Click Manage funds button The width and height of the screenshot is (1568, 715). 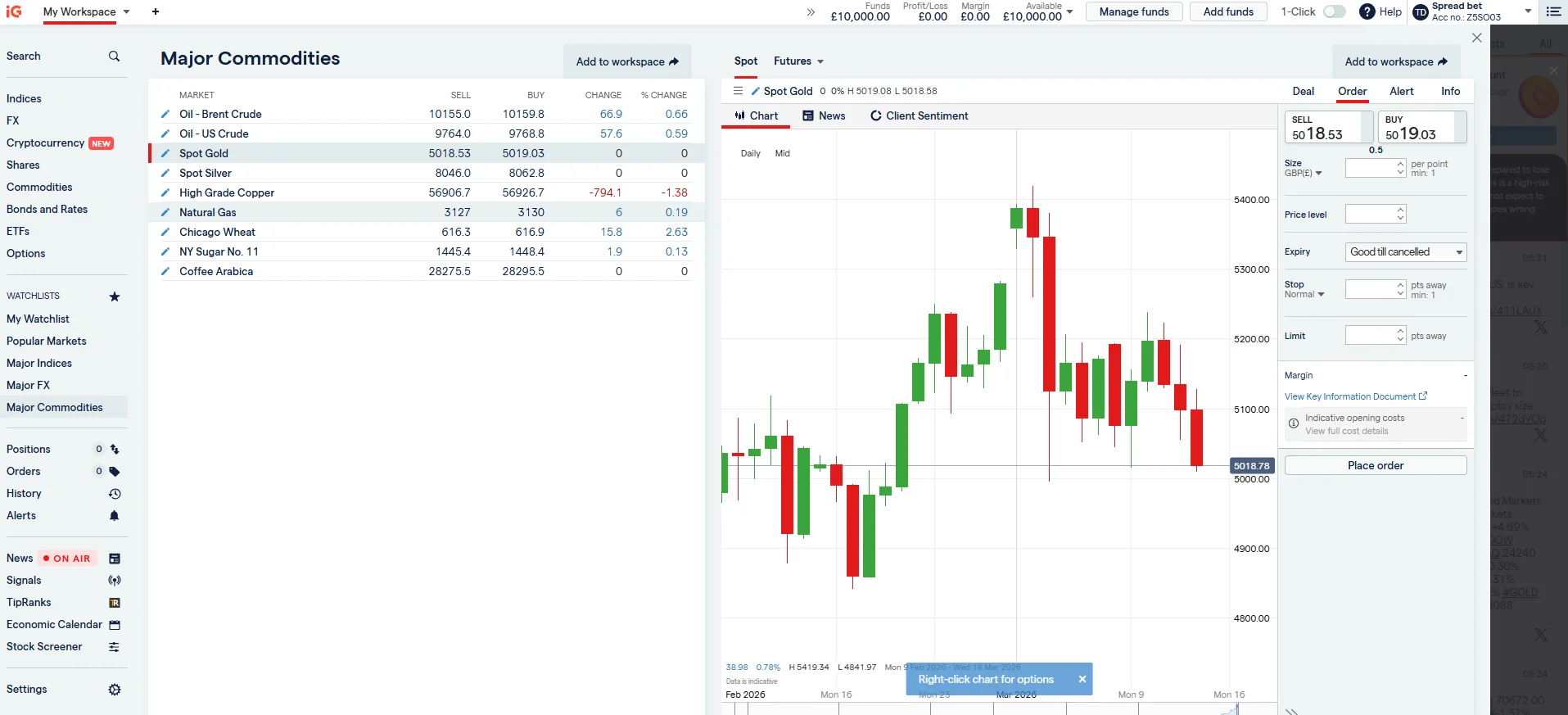(x=1134, y=11)
